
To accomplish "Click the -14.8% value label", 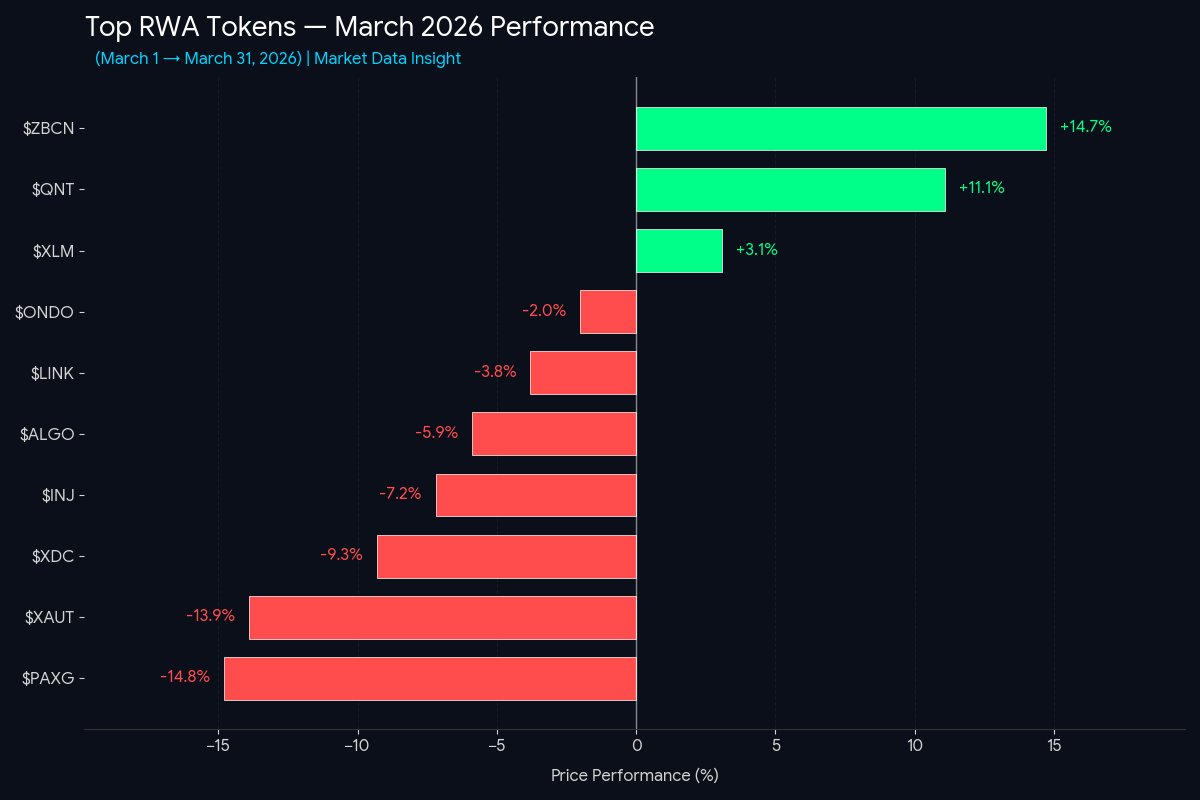I will point(185,677).
